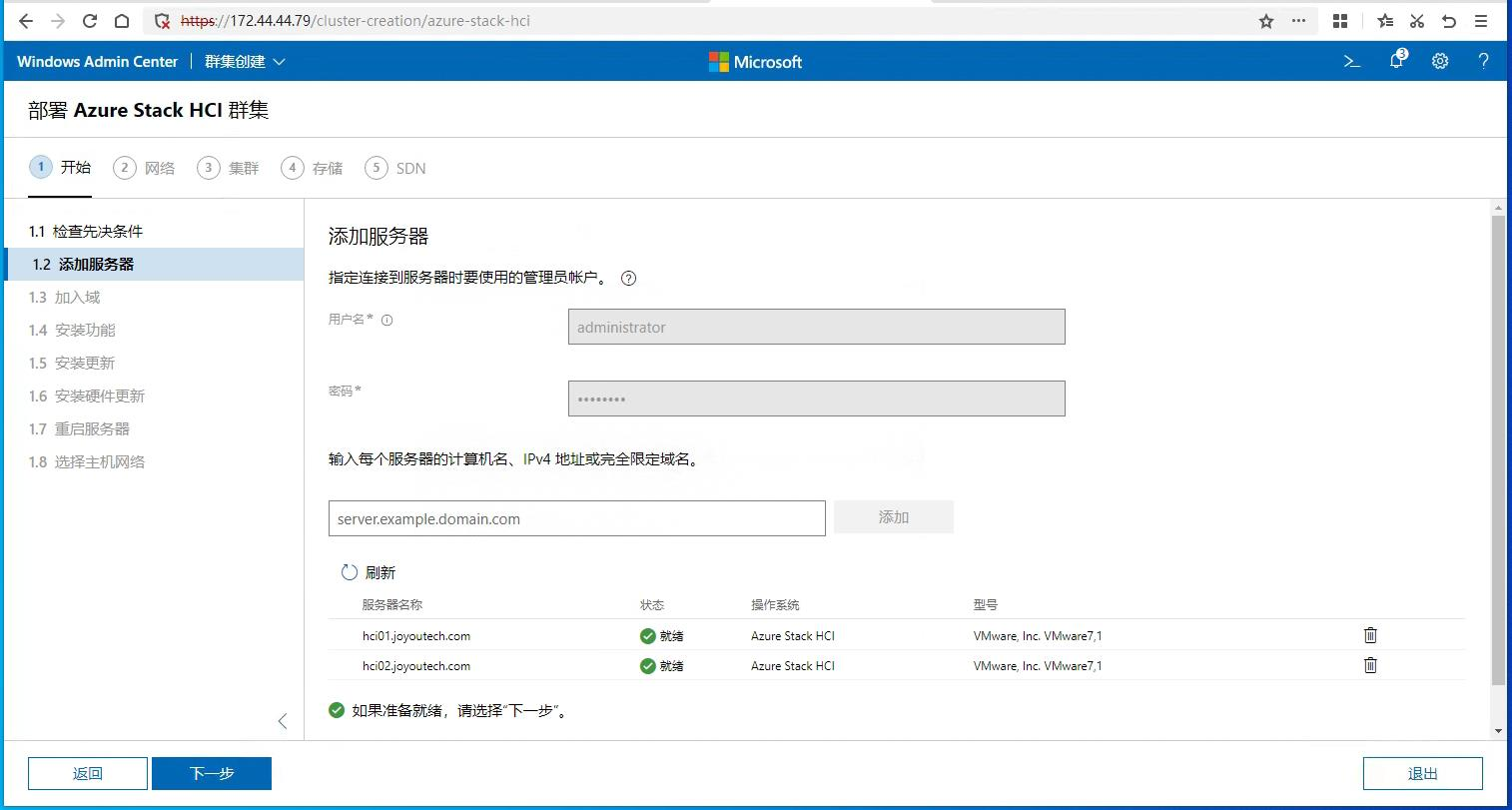This screenshot has height=810, width=1512.
Task: Delete server hci02.joyoutech.com with trash icon
Action: 1370,665
